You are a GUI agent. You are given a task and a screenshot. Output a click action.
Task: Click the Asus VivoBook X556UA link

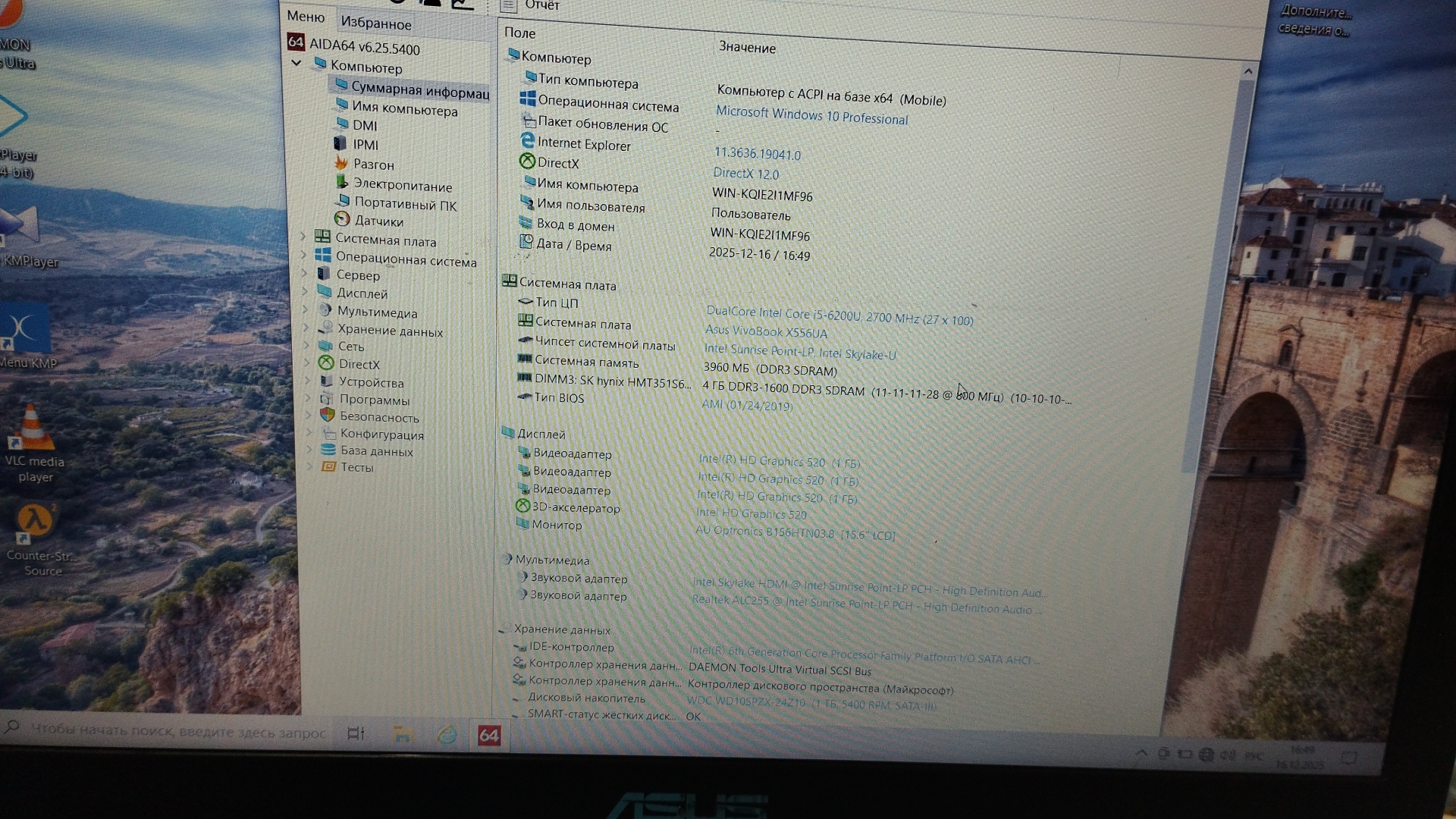(766, 332)
